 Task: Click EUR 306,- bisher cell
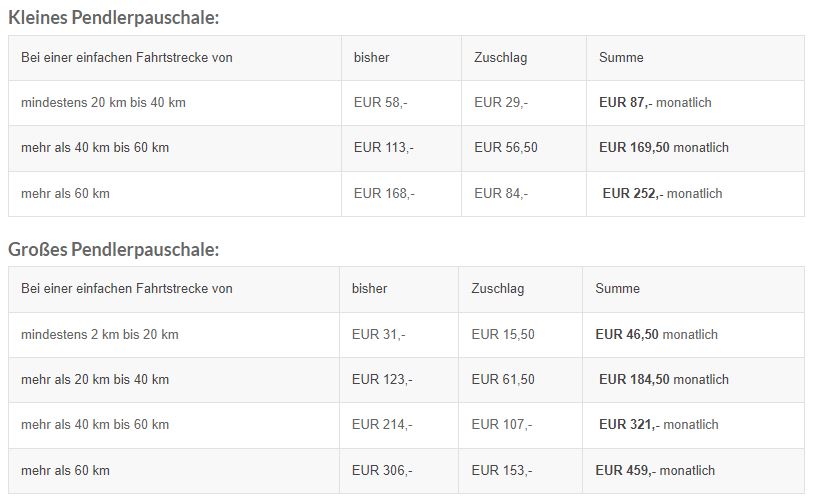382,471
